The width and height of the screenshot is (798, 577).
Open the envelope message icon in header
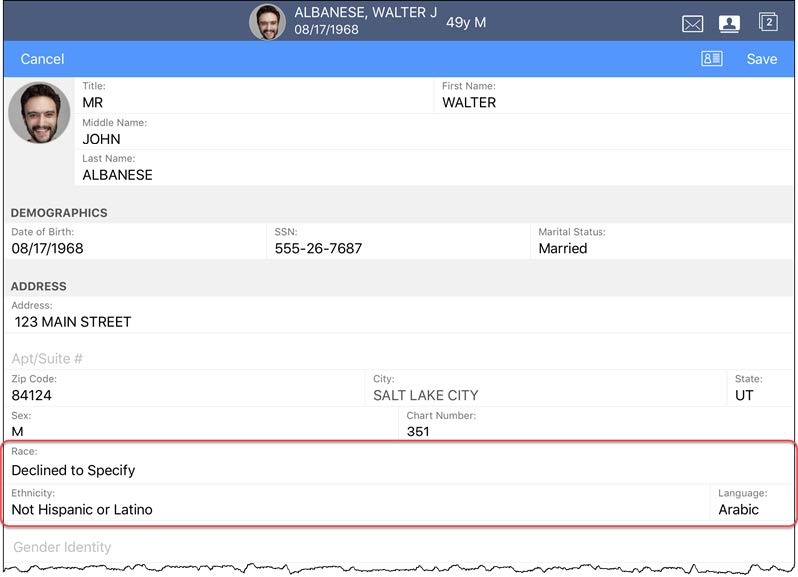pyautogui.click(x=692, y=23)
